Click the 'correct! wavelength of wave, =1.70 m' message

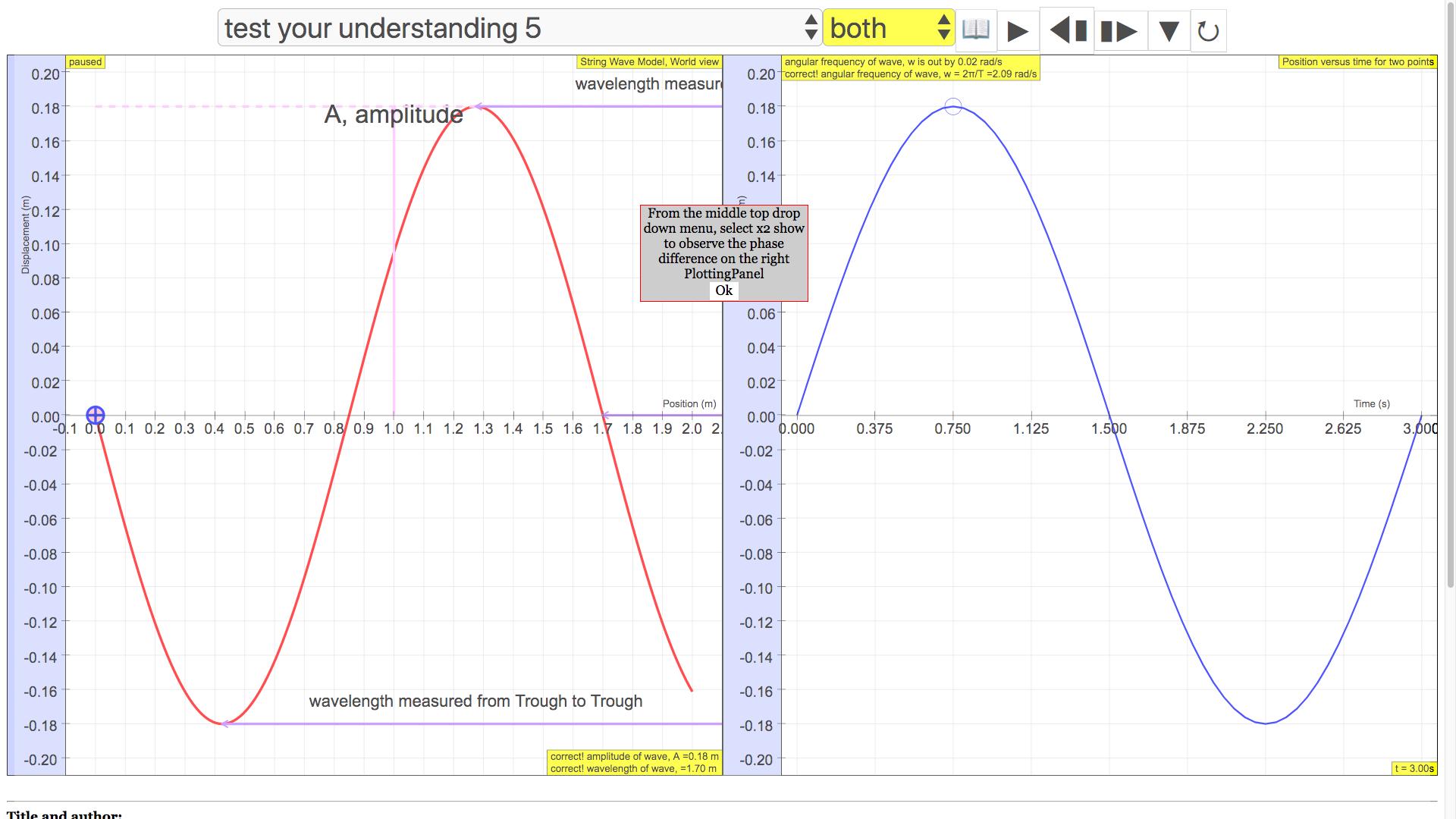click(x=633, y=768)
